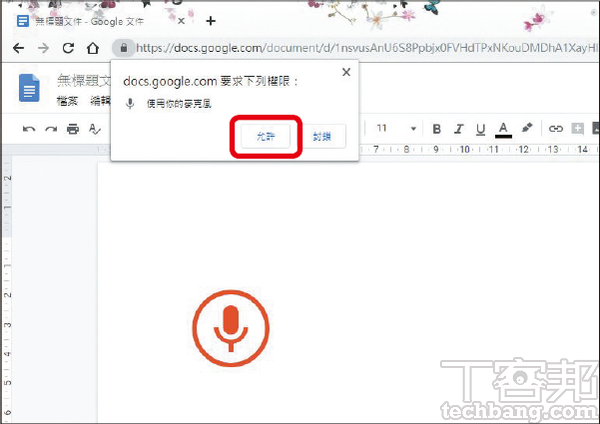Click the horizontal ruler at mark 10
The height and width of the screenshot is (424, 600).
(x=465, y=149)
